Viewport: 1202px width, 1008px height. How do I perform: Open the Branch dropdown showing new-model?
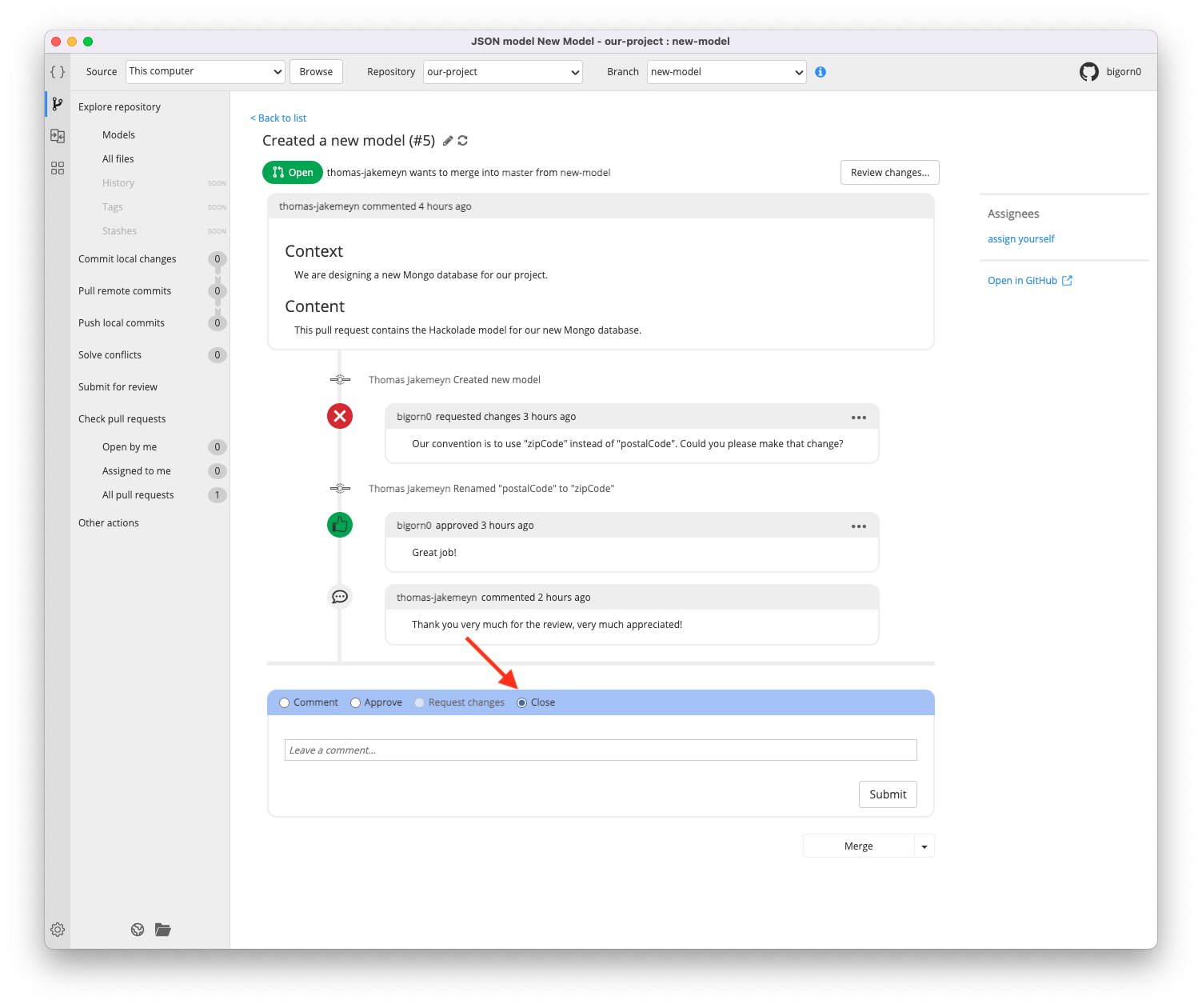click(725, 71)
